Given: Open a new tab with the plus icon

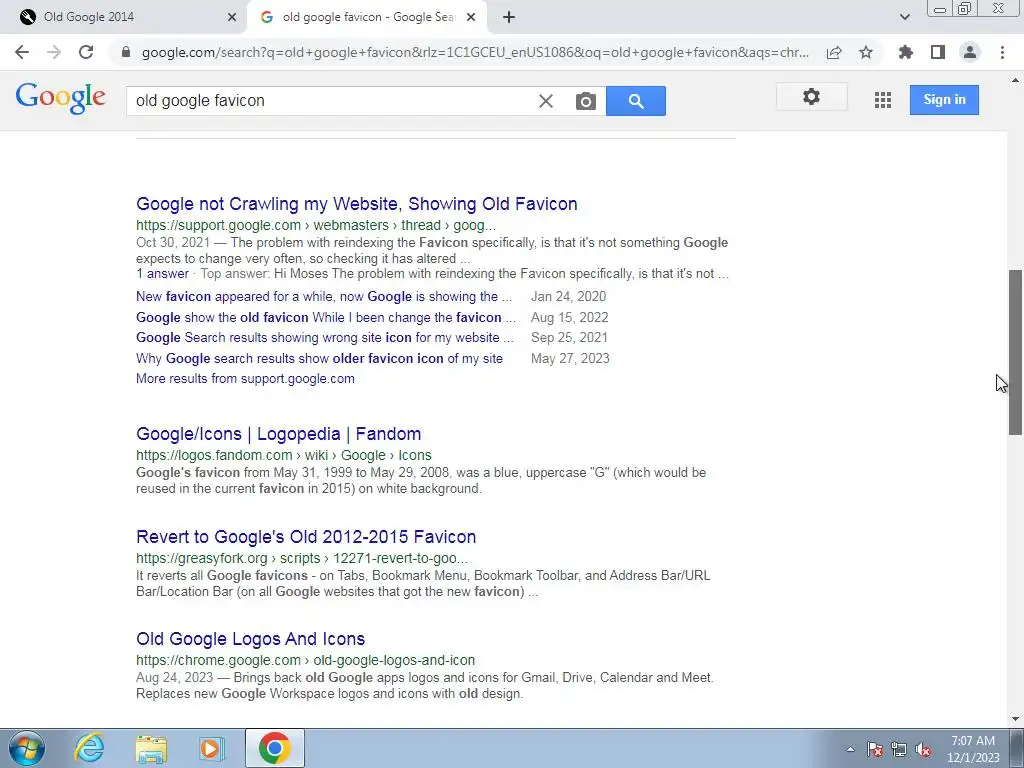Looking at the screenshot, I should (x=509, y=18).
